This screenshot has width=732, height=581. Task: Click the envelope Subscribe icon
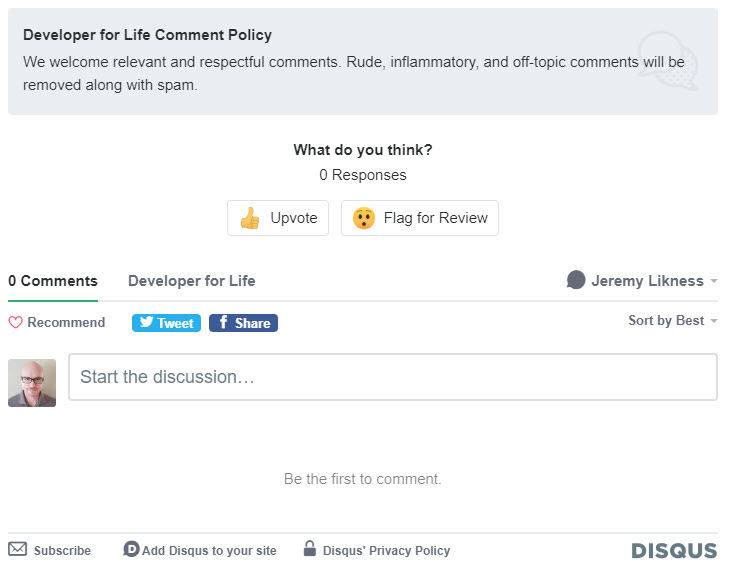coord(18,549)
